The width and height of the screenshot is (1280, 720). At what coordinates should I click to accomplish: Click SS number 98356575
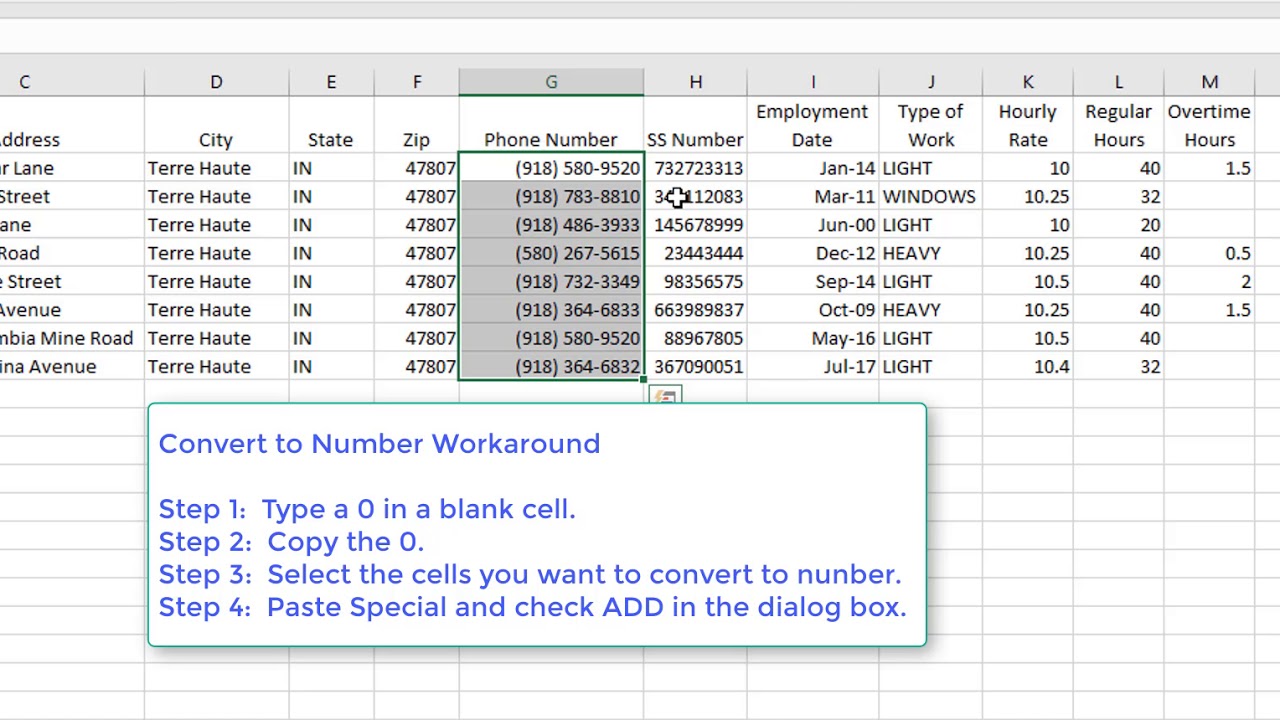coord(695,282)
